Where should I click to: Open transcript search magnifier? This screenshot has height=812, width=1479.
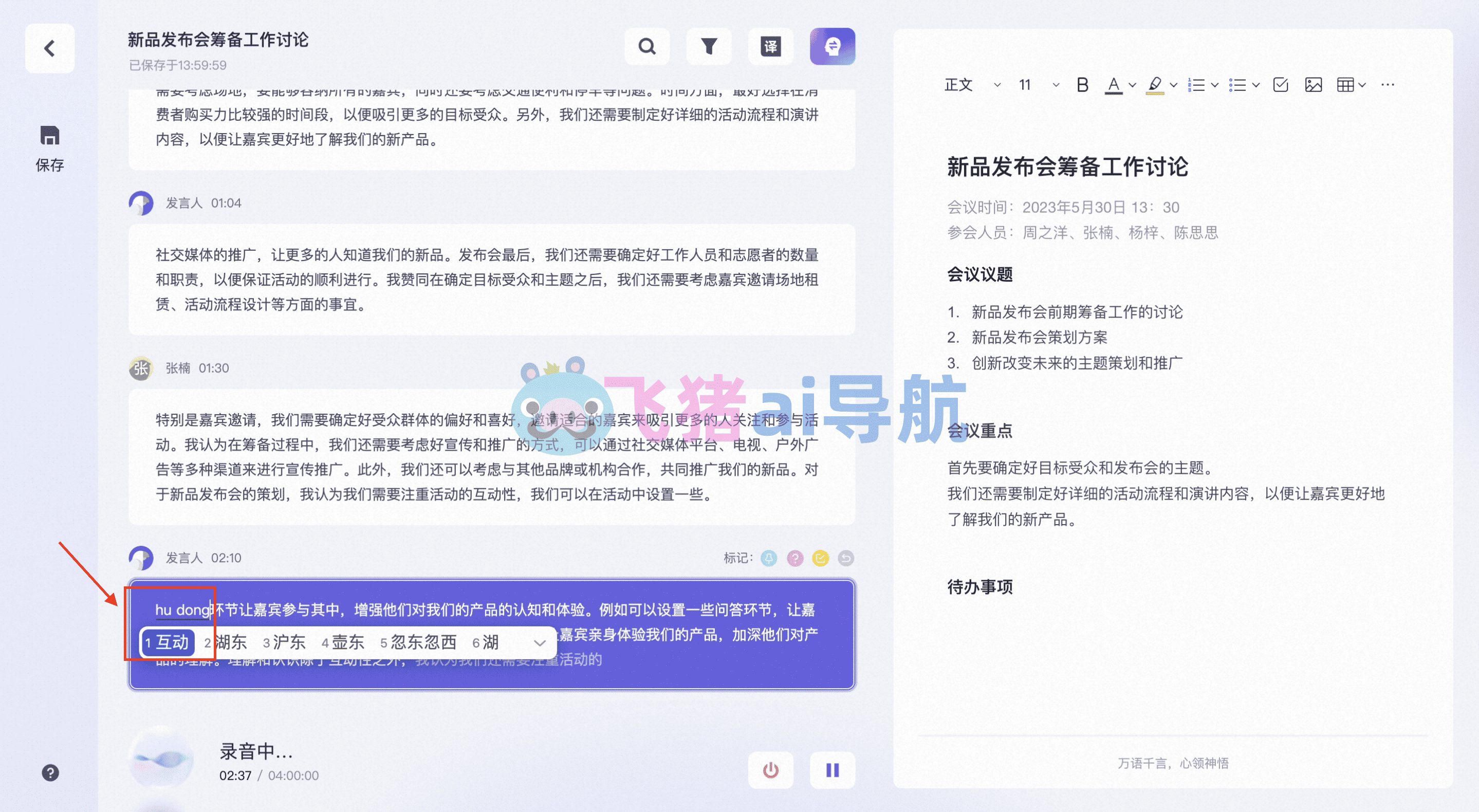point(647,47)
